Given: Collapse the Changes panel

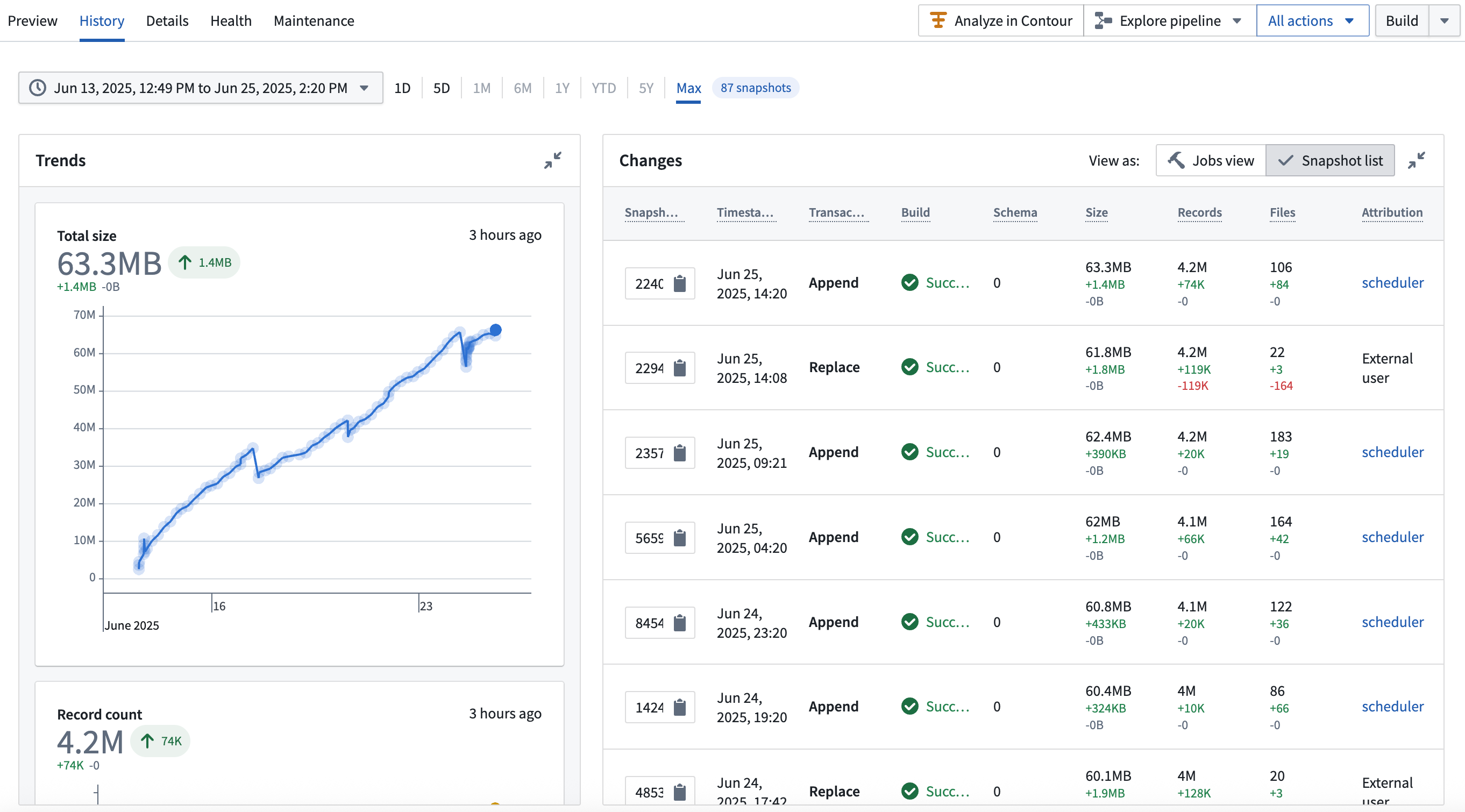Looking at the screenshot, I should click(1416, 160).
